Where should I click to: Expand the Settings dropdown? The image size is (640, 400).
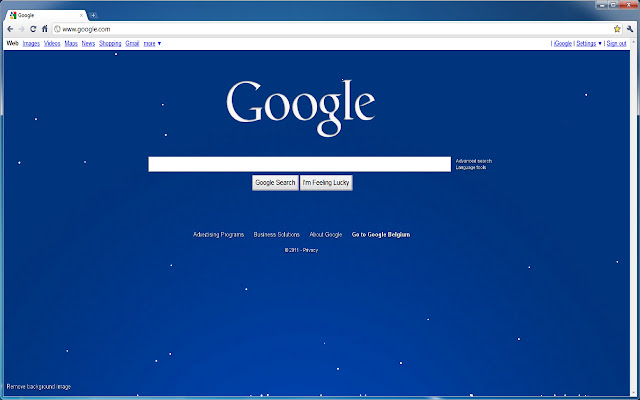(589, 43)
